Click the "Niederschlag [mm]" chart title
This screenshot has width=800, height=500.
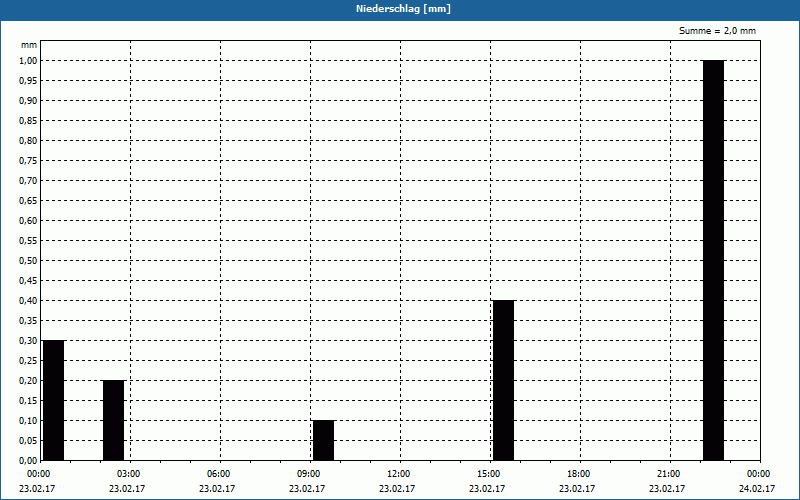coord(403,9)
